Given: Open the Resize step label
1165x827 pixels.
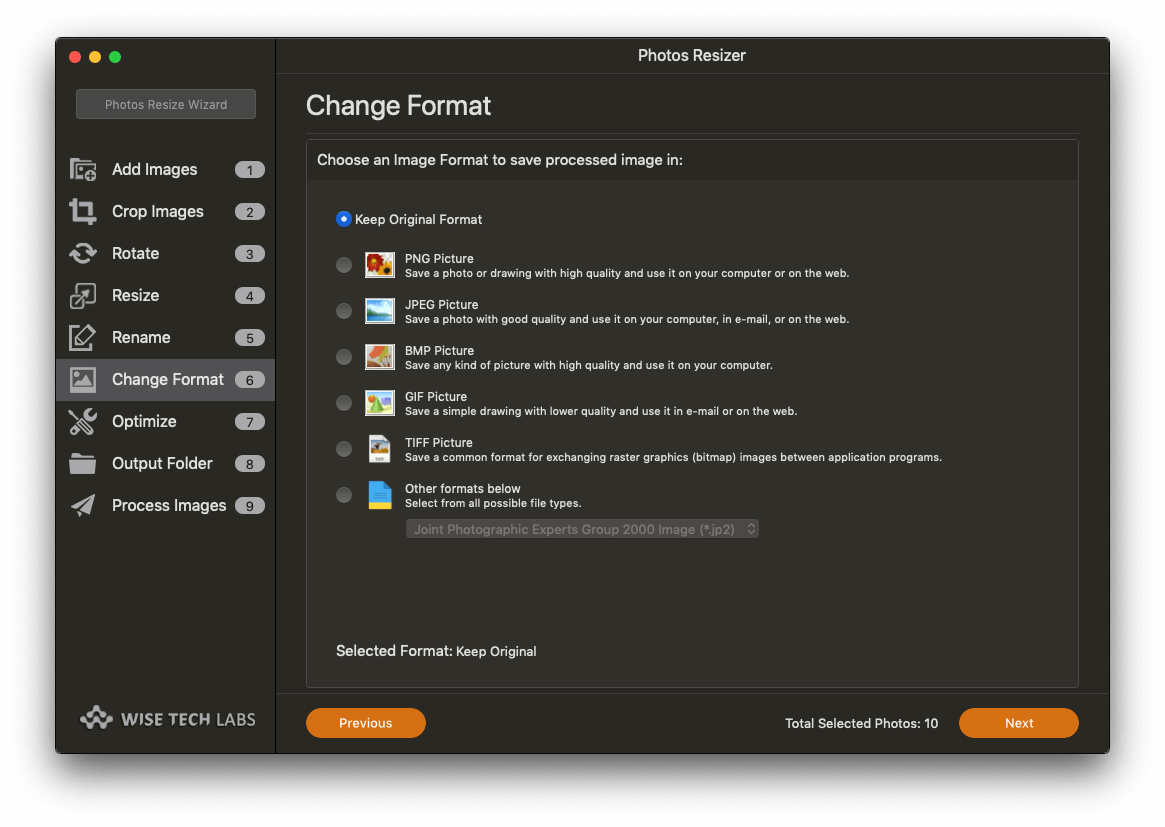Looking at the screenshot, I should click(135, 296).
